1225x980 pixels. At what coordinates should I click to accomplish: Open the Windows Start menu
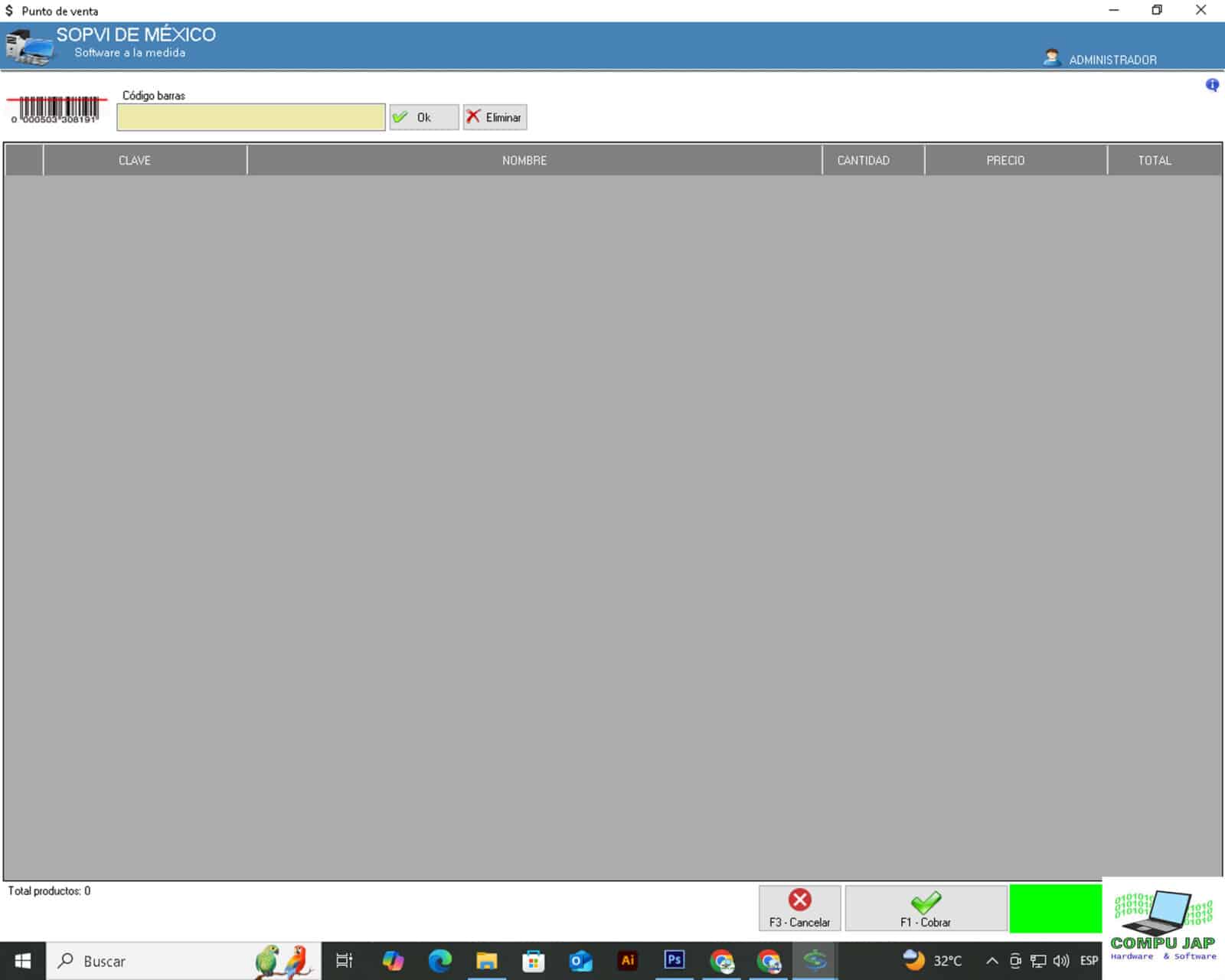(x=23, y=961)
